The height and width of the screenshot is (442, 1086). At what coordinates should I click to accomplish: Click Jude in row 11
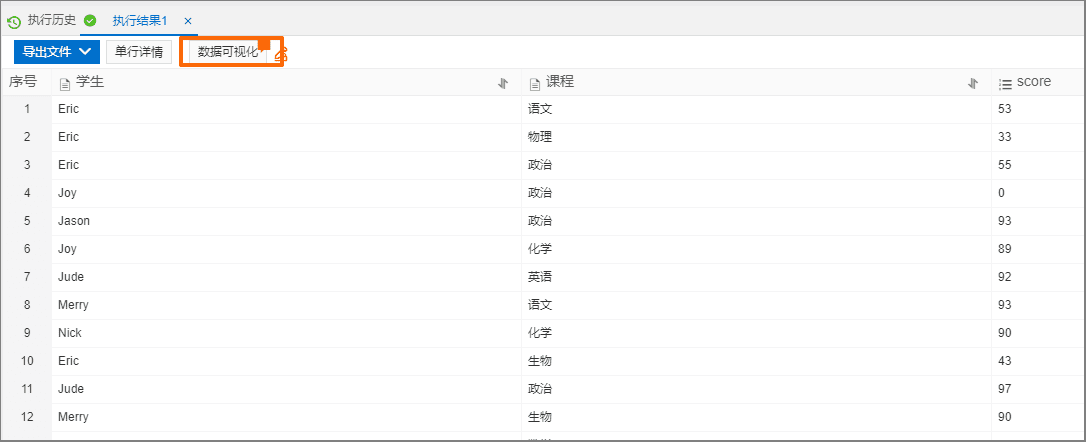pos(71,389)
